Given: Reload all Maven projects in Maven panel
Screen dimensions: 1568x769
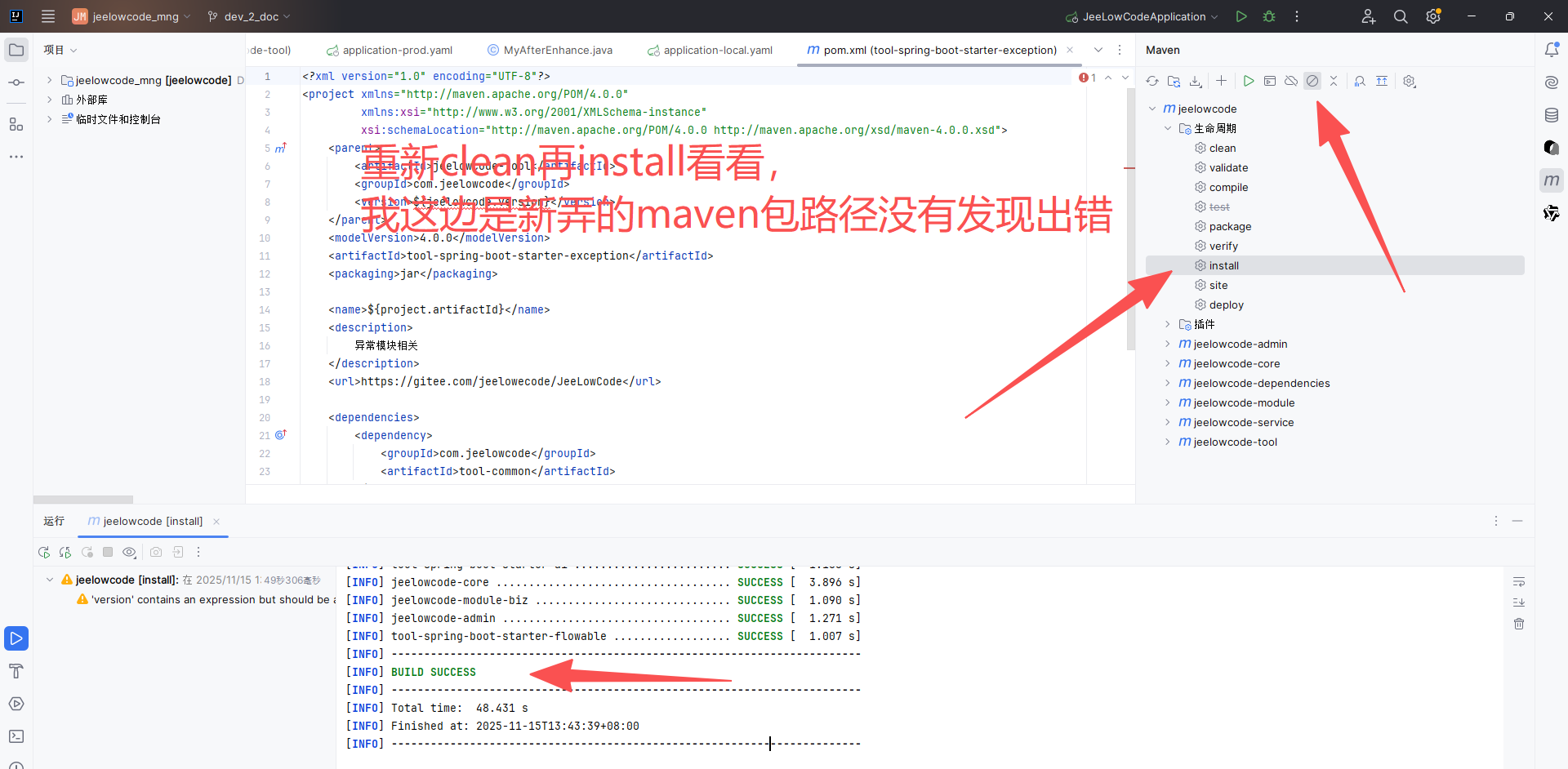Looking at the screenshot, I should point(1151,81).
